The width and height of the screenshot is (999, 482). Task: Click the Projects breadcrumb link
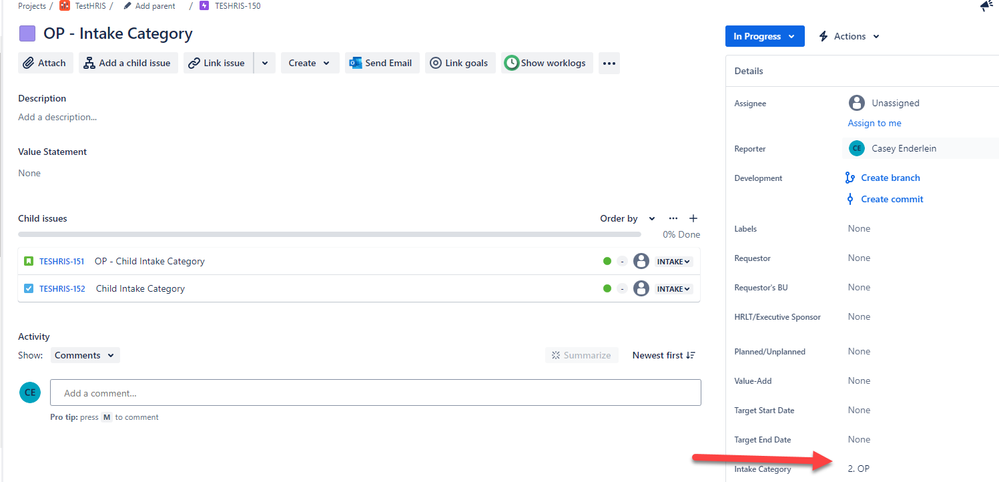coord(32,6)
